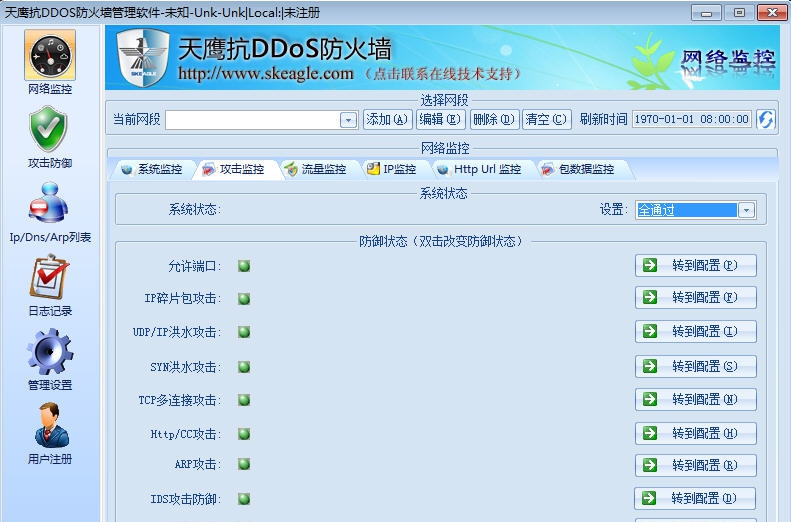Toggle the 允许端口 green status light
This screenshot has height=522, width=791.
(244, 266)
